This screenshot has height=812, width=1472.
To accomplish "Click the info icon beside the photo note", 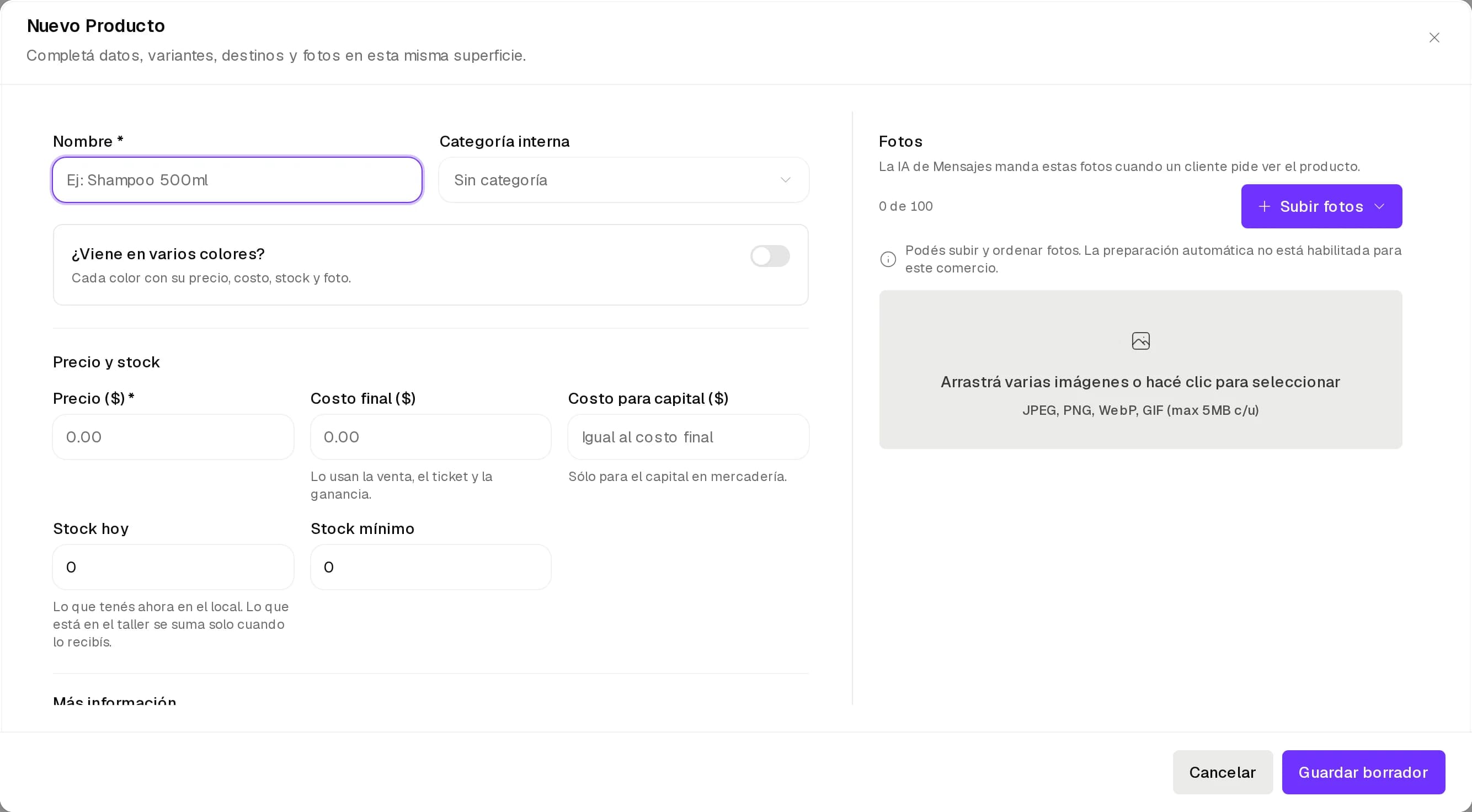I will coord(888,259).
